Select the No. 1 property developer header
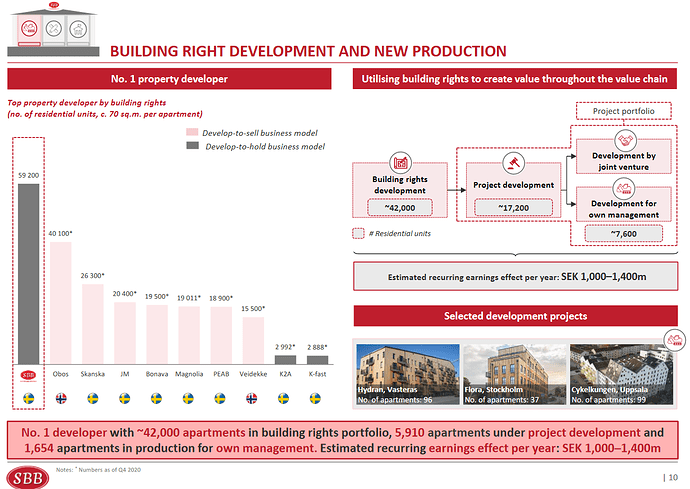The height and width of the screenshot is (489, 690). click(x=176, y=78)
